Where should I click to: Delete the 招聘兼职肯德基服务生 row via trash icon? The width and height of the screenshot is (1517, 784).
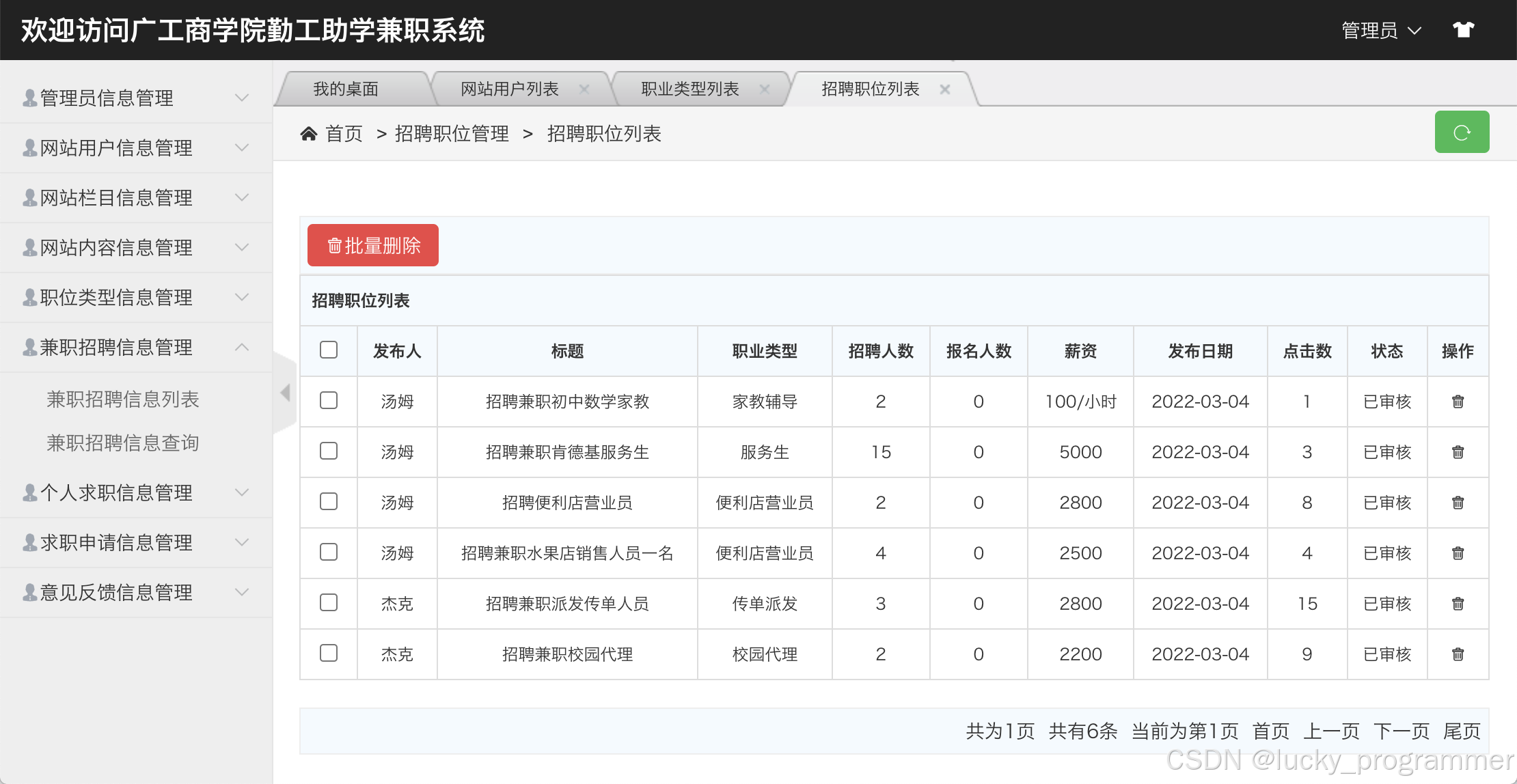(1458, 452)
